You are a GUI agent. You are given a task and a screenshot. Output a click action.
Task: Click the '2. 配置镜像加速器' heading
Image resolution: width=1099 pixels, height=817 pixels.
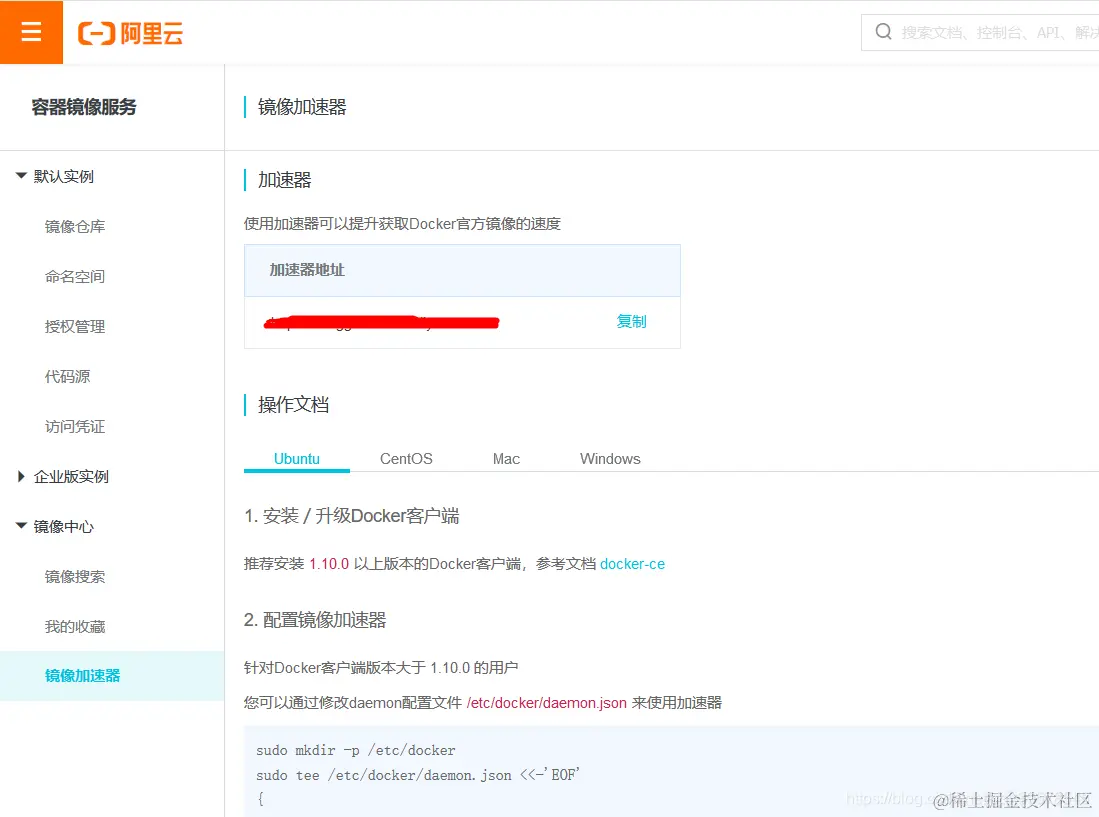(315, 620)
